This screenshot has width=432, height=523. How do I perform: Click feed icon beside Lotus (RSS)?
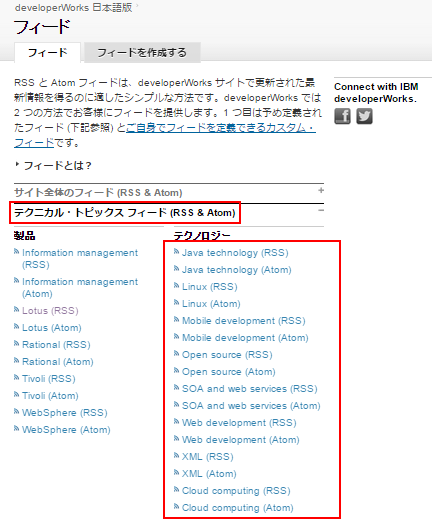point(16,310)
